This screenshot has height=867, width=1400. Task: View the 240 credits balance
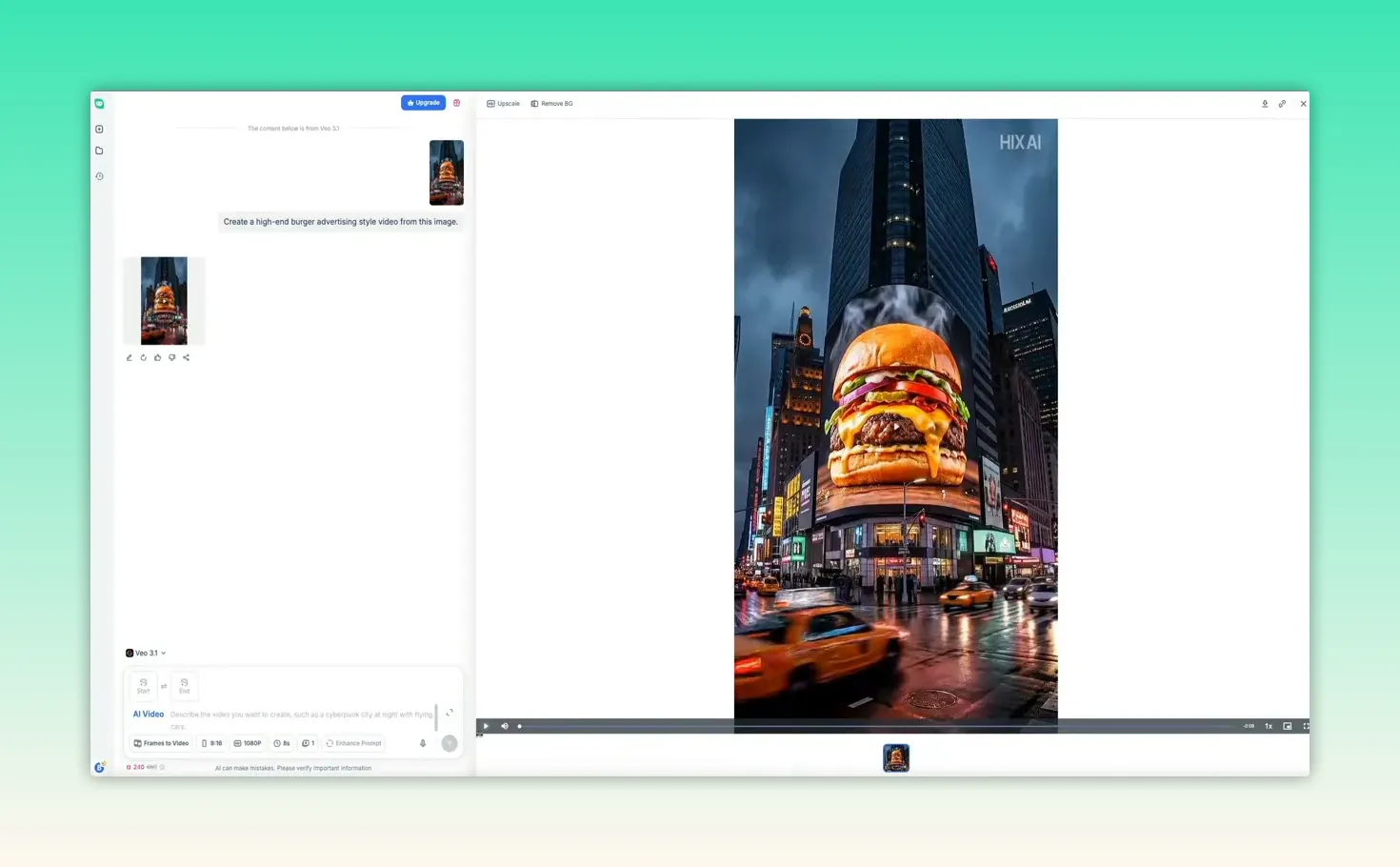pyautogui.click(x=141, y=767)
